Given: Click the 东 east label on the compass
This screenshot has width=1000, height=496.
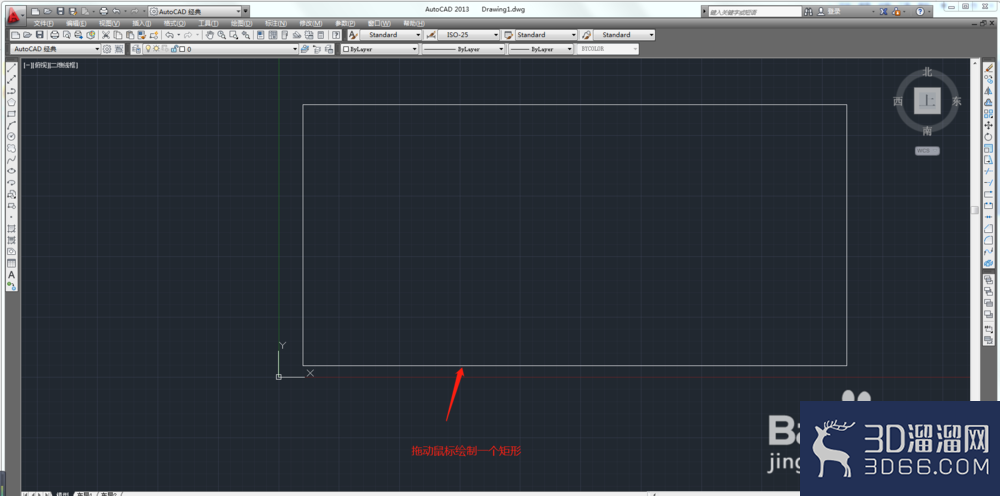Looking at the screenshot, I should (x=957, y=101).
